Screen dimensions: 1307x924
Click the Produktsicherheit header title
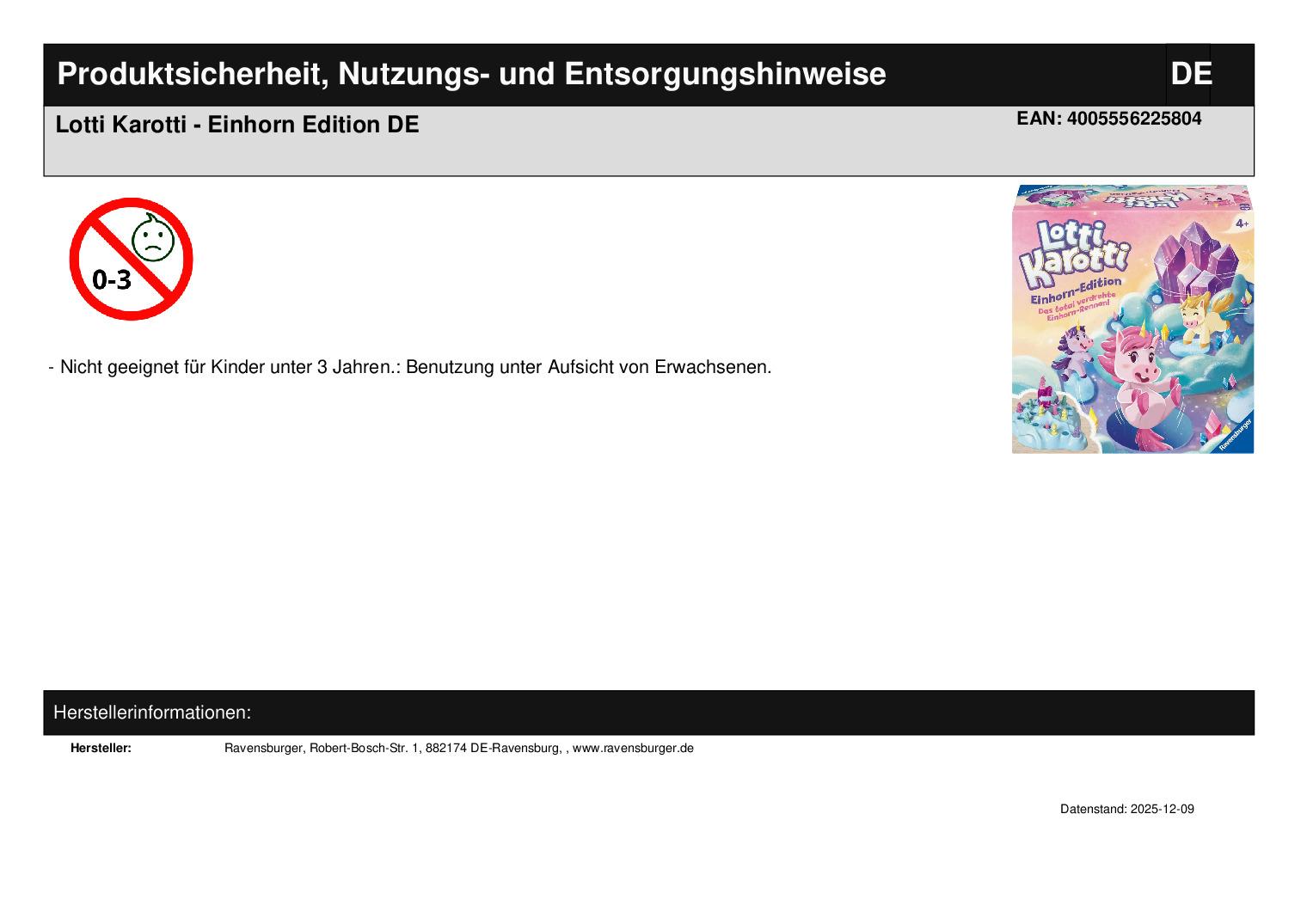(471, 75)
